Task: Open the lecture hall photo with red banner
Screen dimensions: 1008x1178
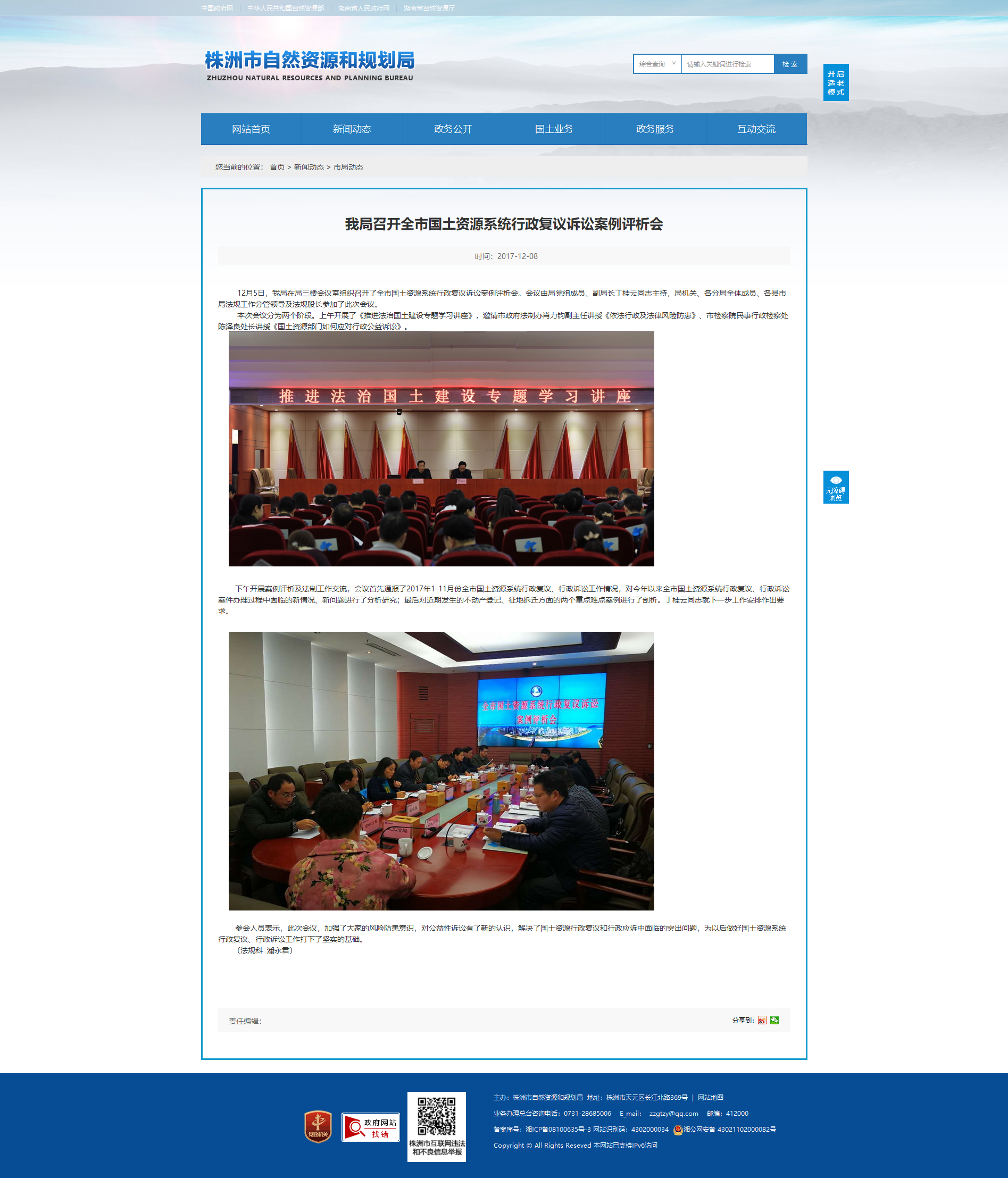Action: click(x=441, y=448)
